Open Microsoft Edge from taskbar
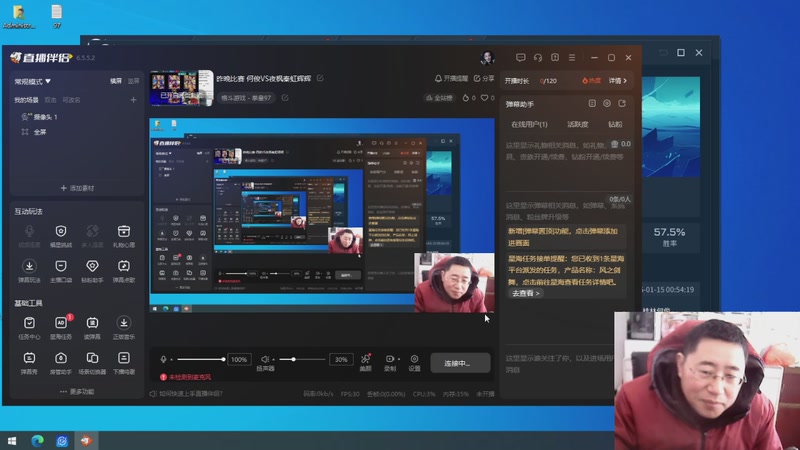Image resolution: width=800 pixels, height=450 pixels. click(37, 440)
